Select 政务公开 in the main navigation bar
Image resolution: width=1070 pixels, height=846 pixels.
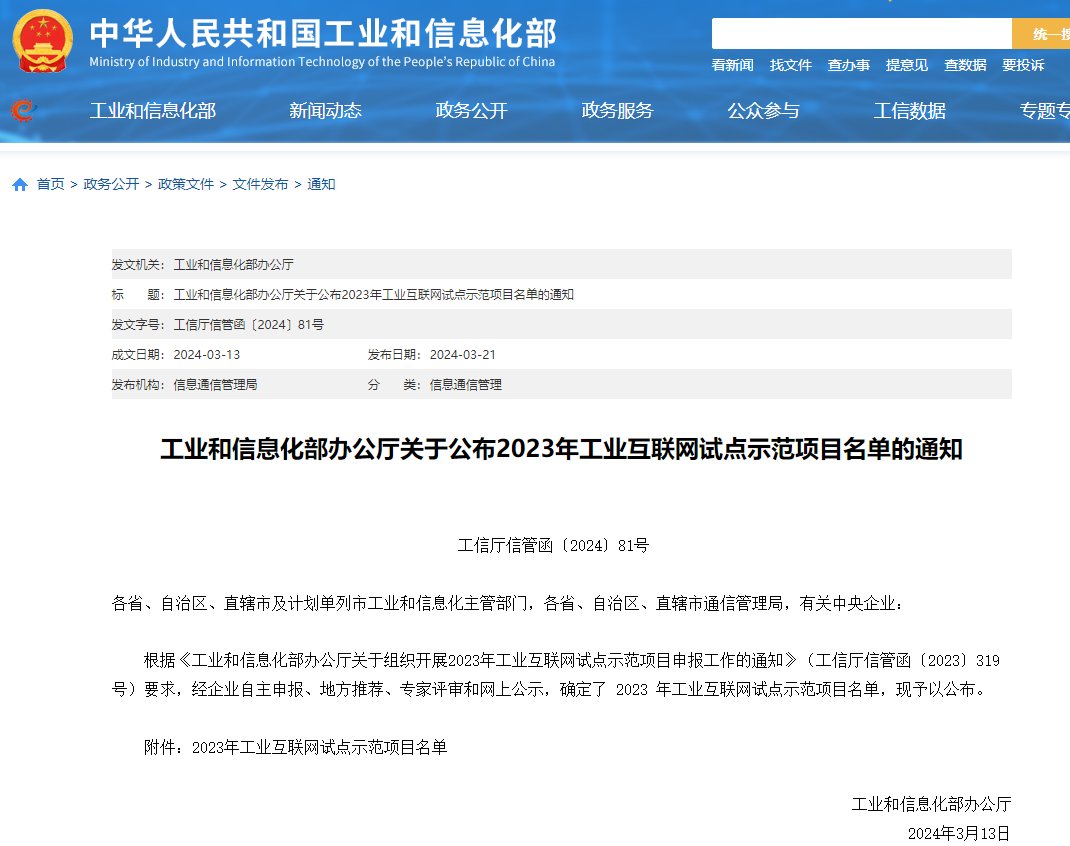[471, 111]
